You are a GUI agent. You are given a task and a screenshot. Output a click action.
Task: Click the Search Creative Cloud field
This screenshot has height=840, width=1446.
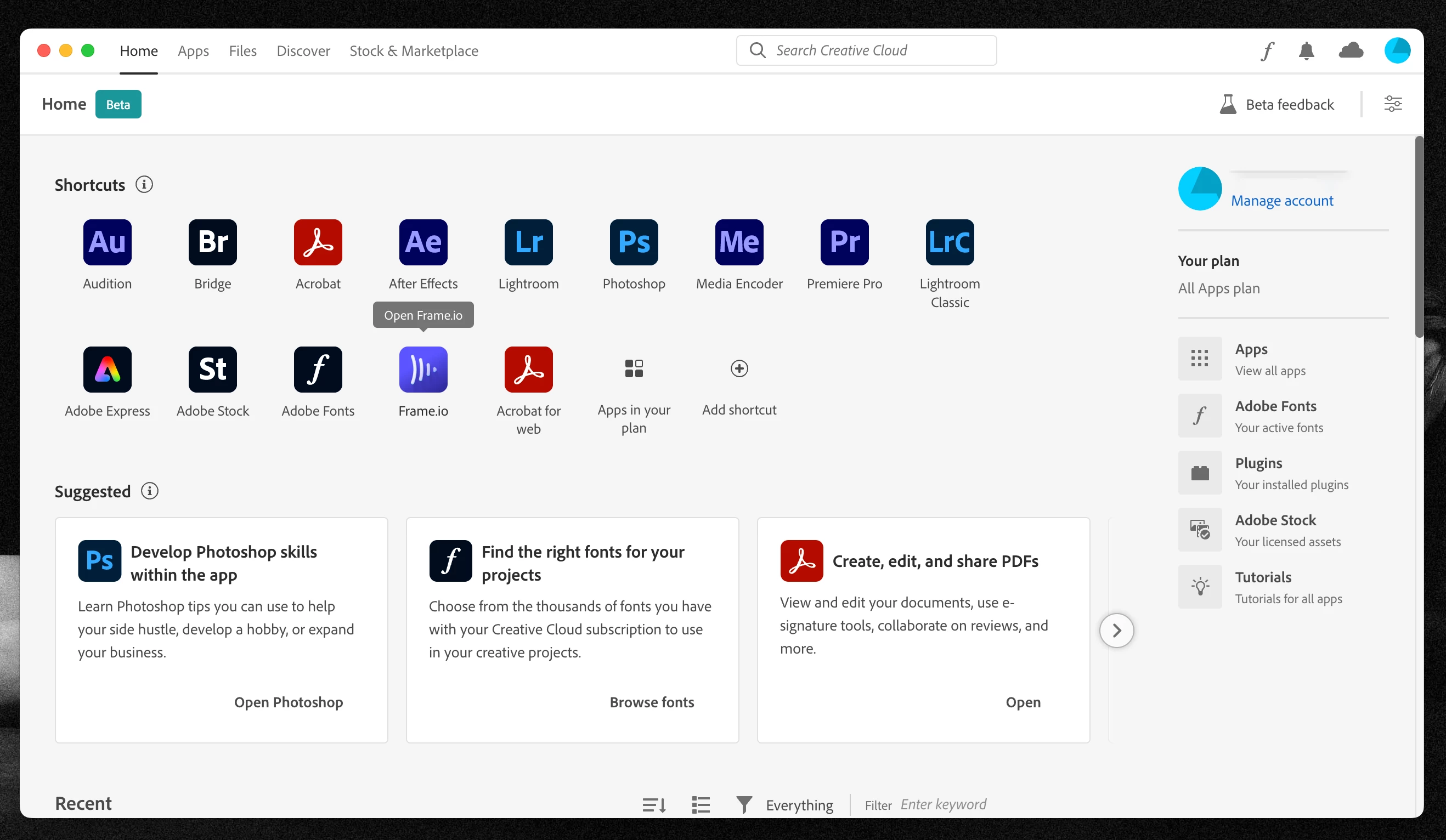pyautogui.click(x=867, y=50)
